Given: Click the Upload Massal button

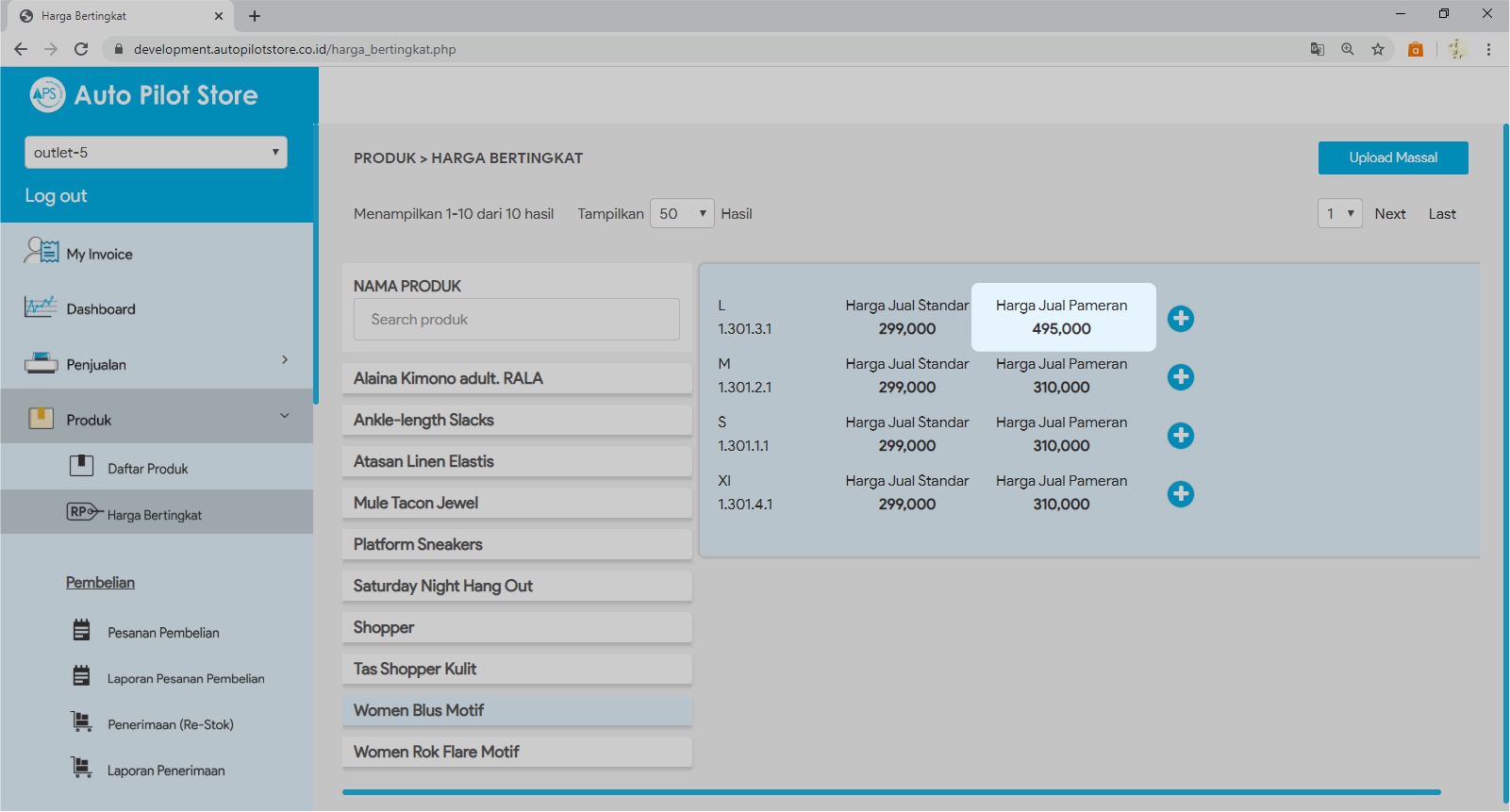Looking at the screenshot, I should (x=1392, y=158).
